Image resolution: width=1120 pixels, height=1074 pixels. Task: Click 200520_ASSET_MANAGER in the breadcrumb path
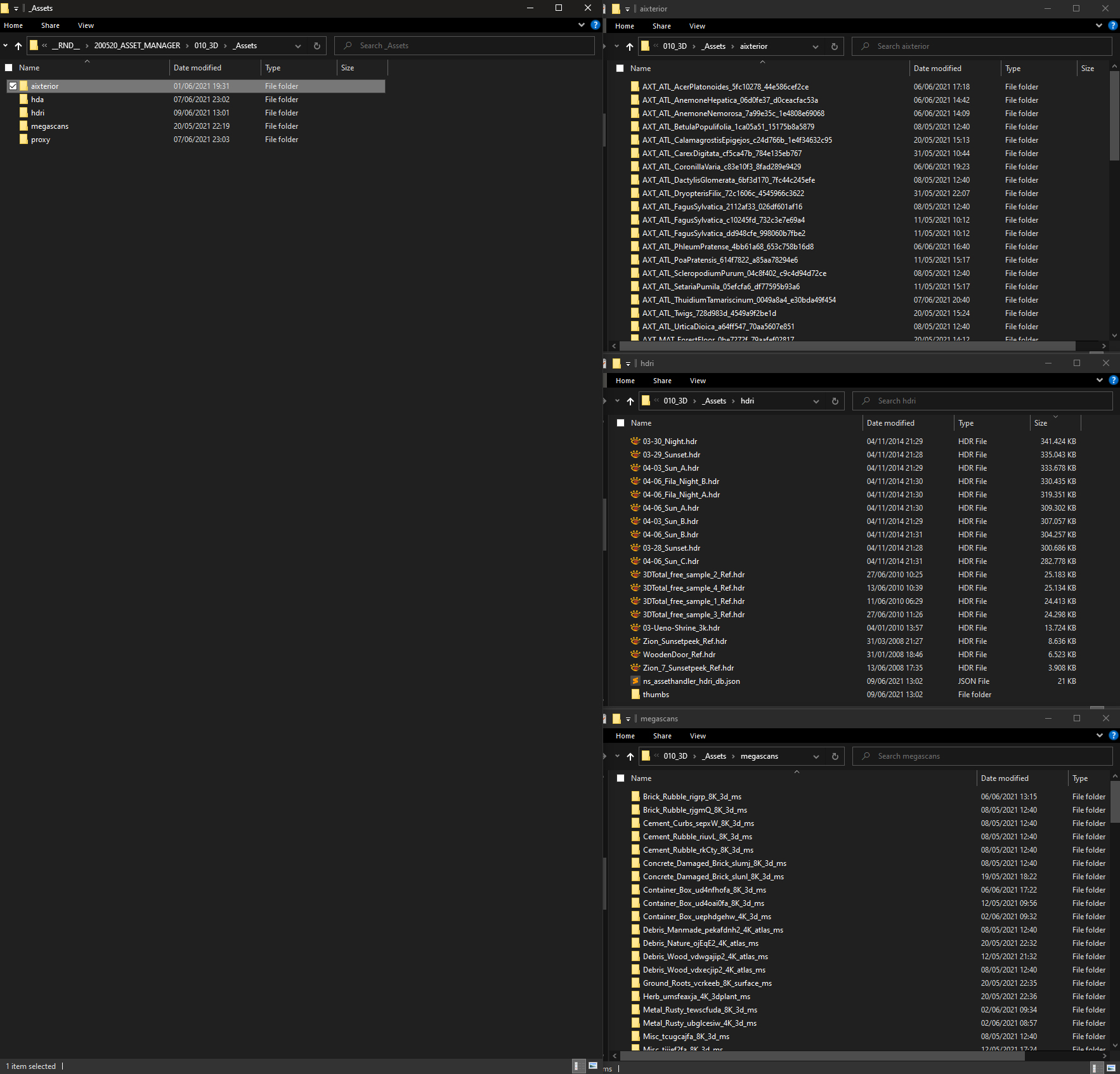point(137,46)
